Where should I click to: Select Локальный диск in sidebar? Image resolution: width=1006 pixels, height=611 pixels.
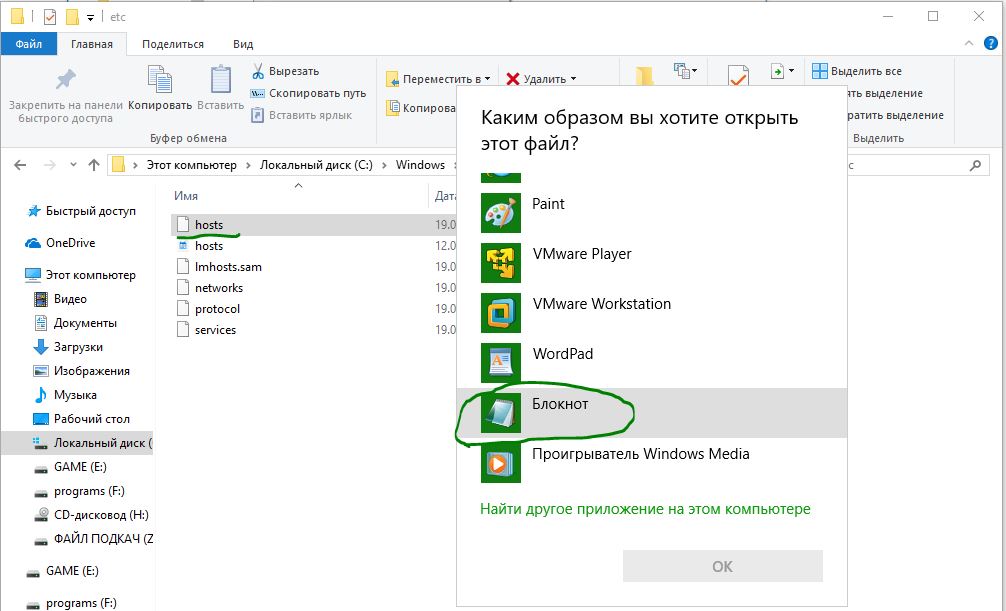coord(77,443)
